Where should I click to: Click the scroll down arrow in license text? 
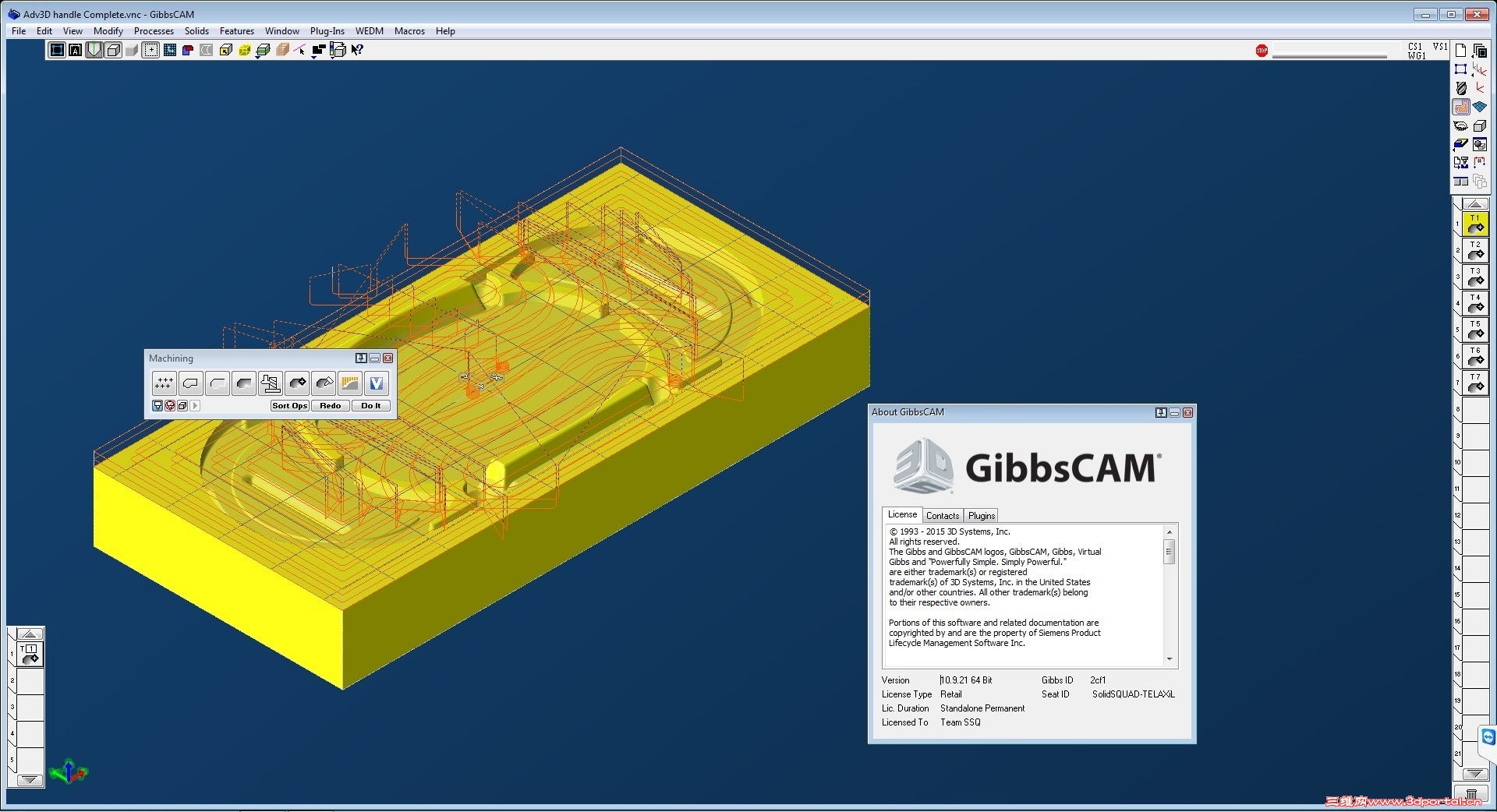pyautogui.click(x=1169, y=659)
